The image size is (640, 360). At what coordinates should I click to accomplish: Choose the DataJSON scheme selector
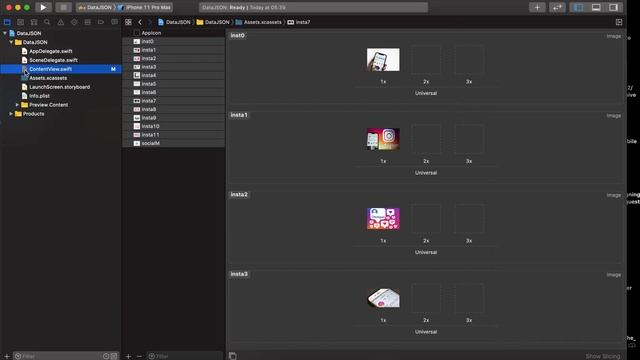[95, 7]
